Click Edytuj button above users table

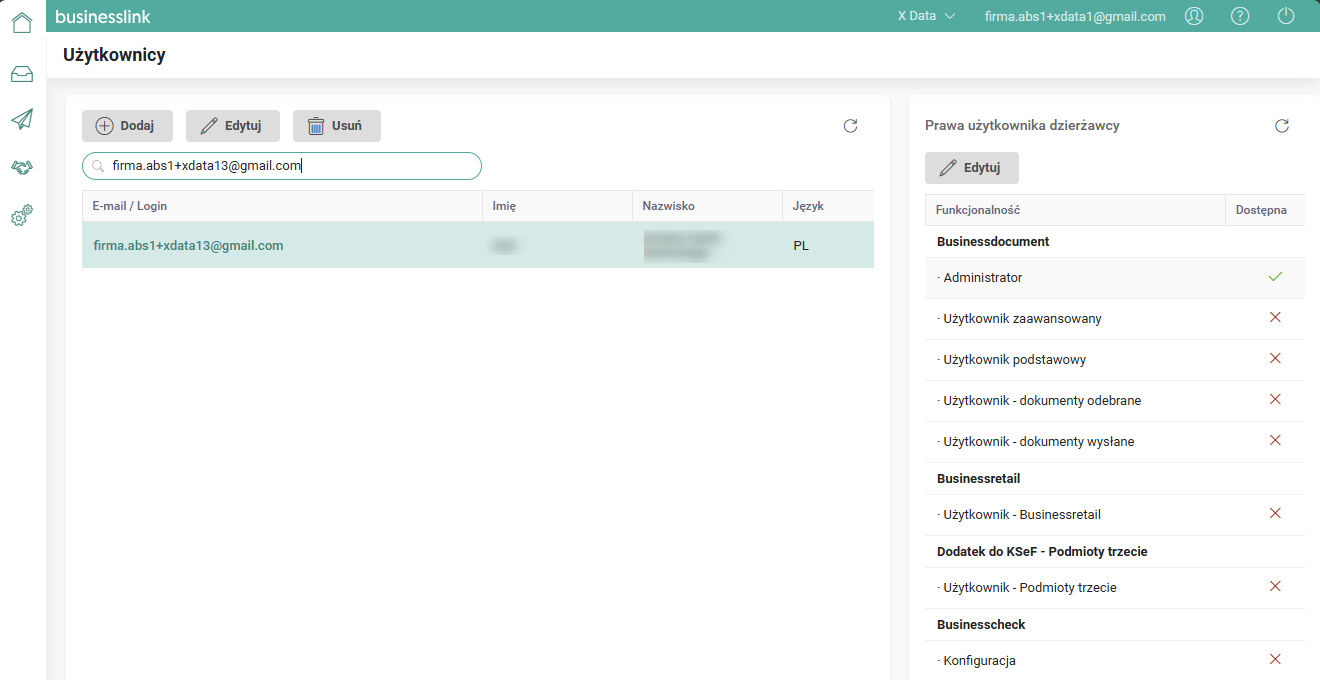point(233,126)
